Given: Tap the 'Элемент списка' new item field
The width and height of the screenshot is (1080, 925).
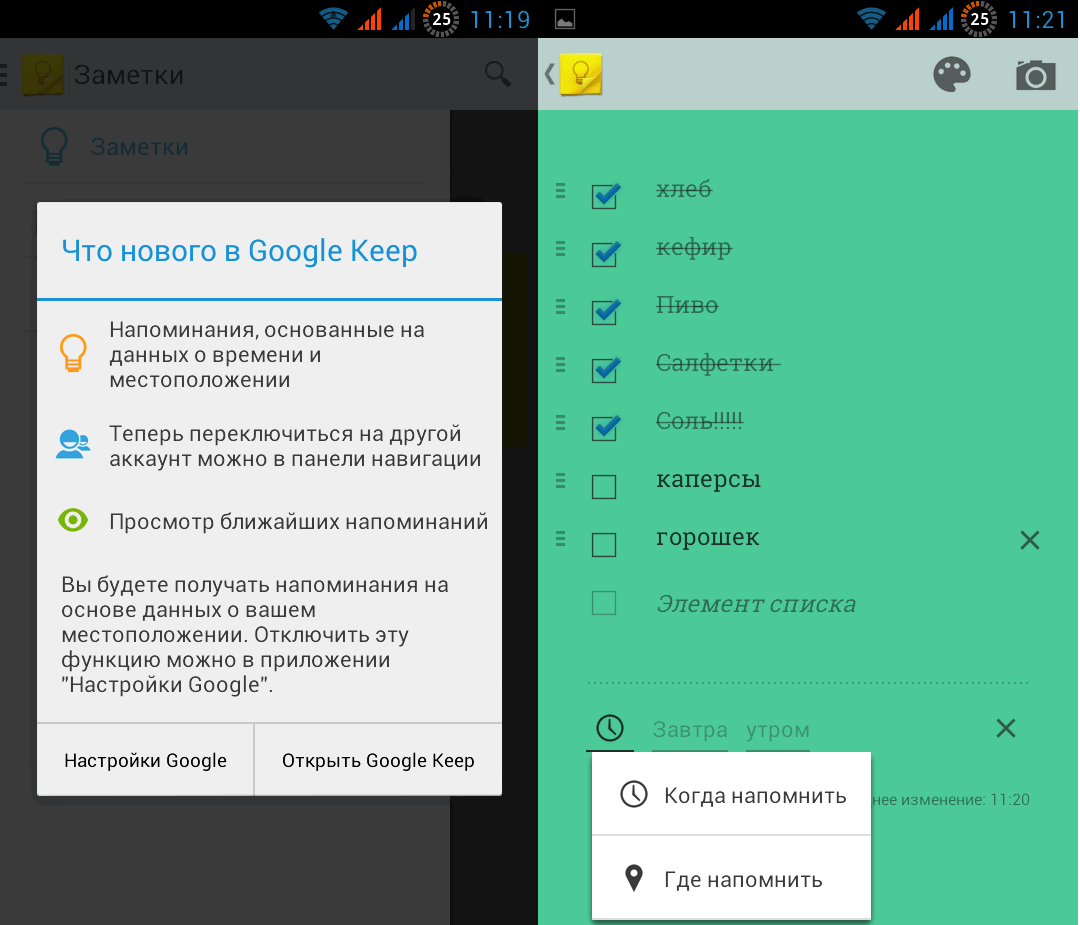Looking at the screenshot, I should (x=756, y=604).
